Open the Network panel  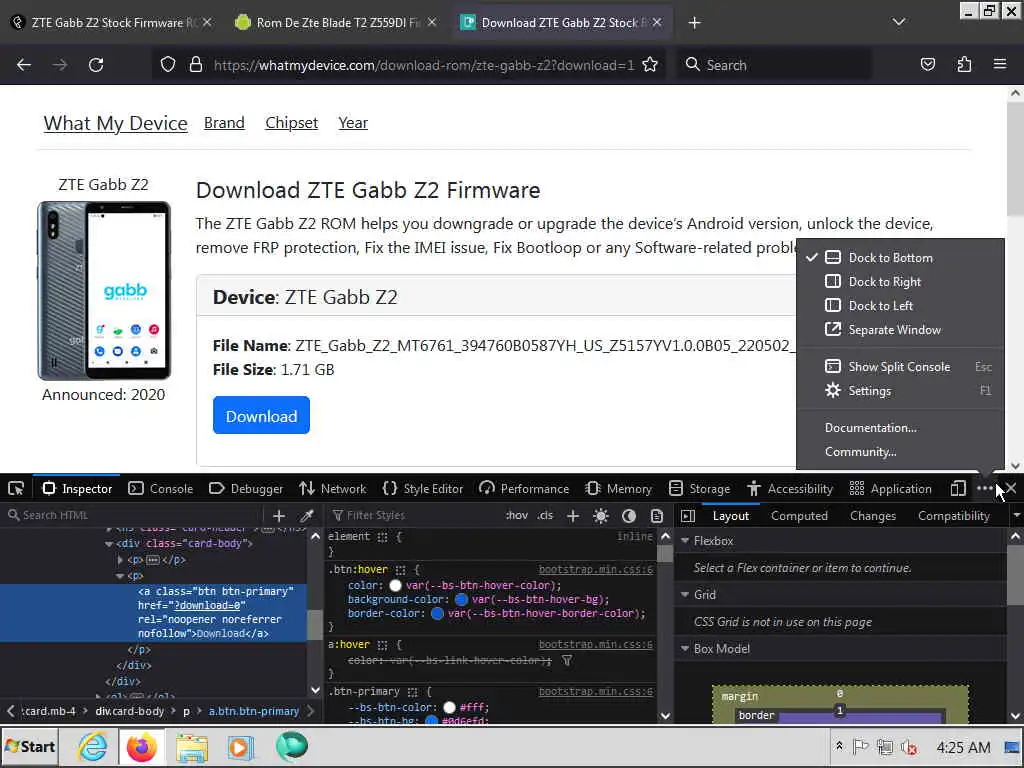333,488
